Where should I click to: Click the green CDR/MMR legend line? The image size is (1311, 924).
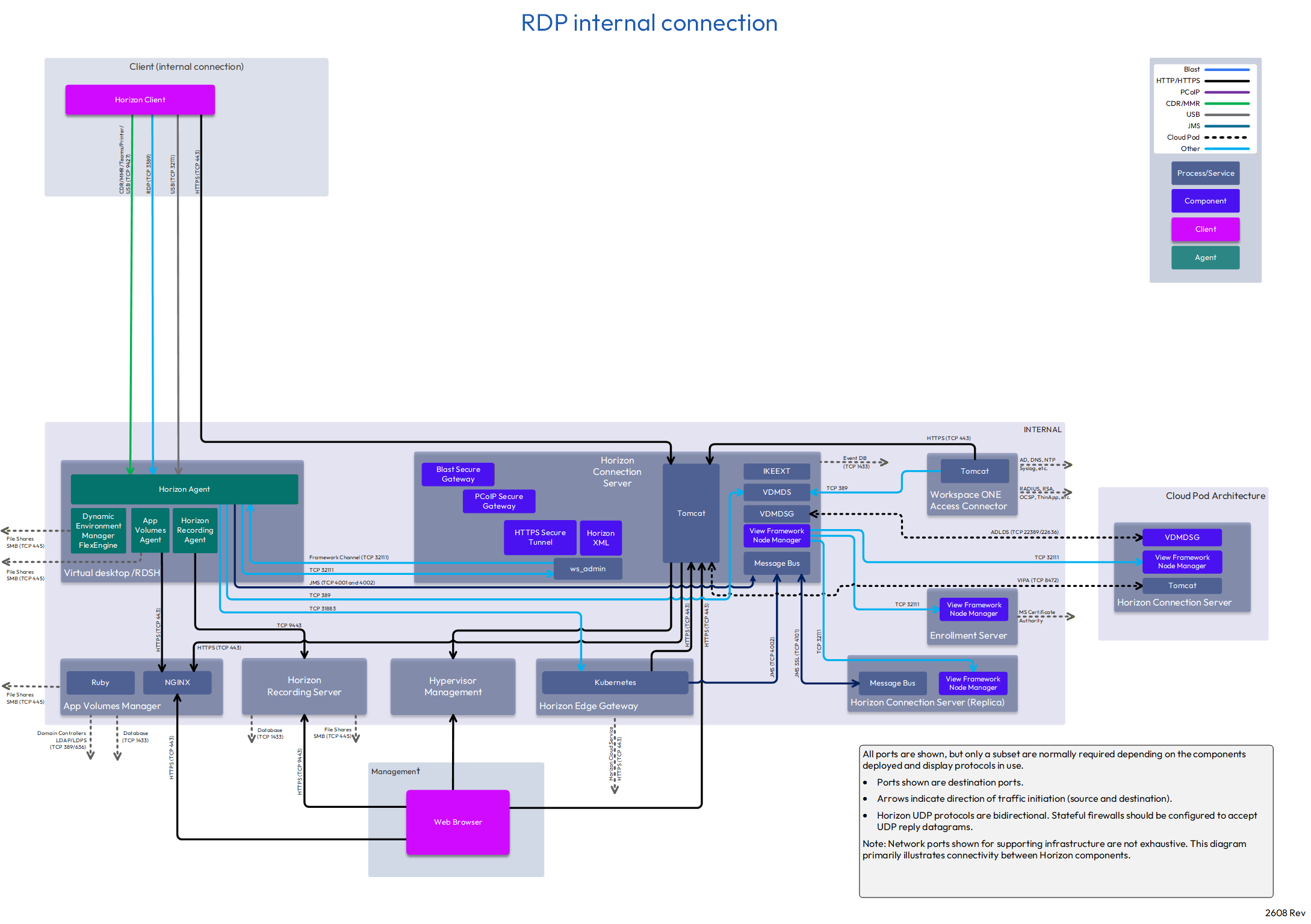tap(1227, 104)
